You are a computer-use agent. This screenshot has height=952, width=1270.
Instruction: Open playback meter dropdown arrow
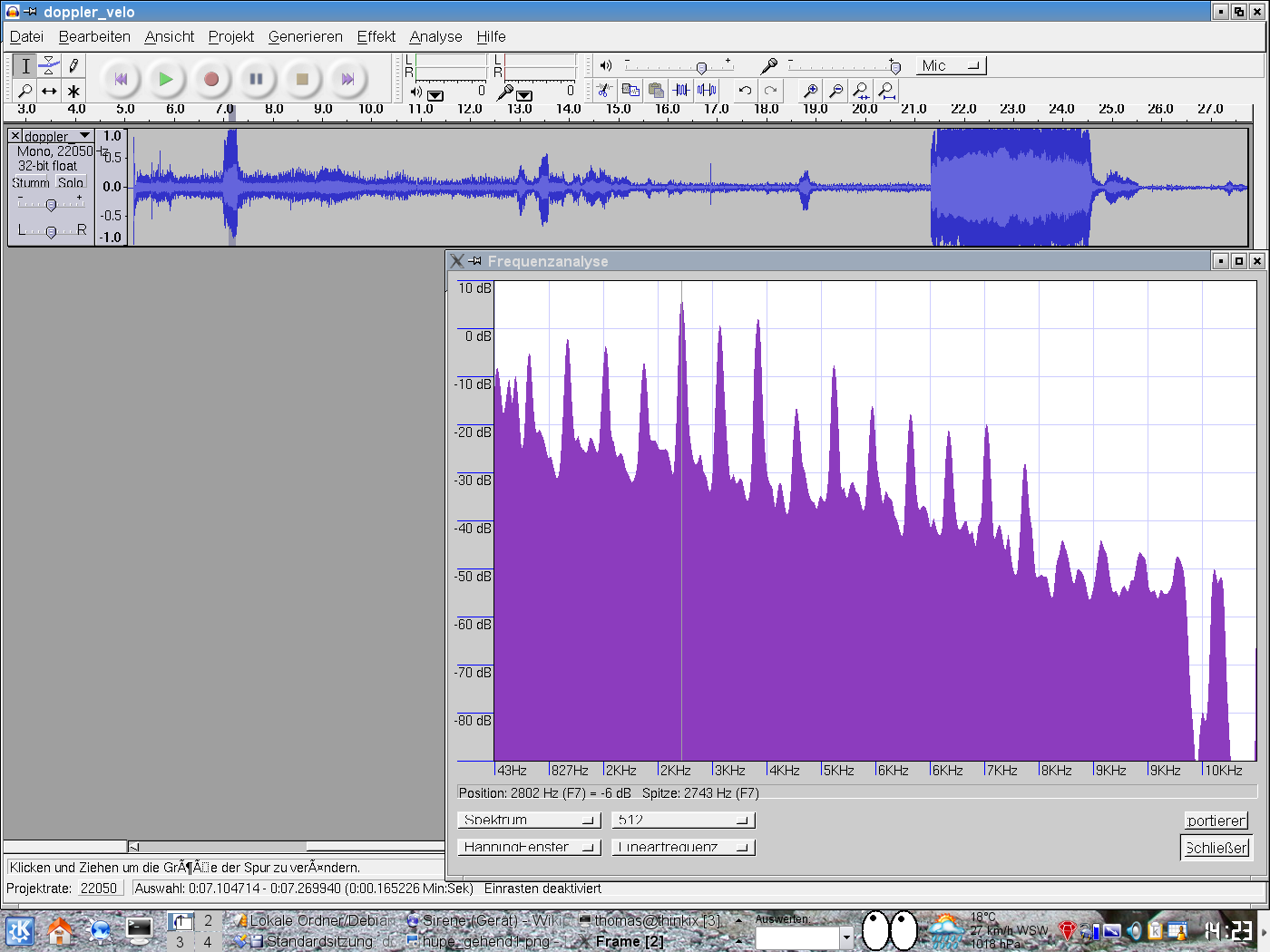click(x=435, y=94)
